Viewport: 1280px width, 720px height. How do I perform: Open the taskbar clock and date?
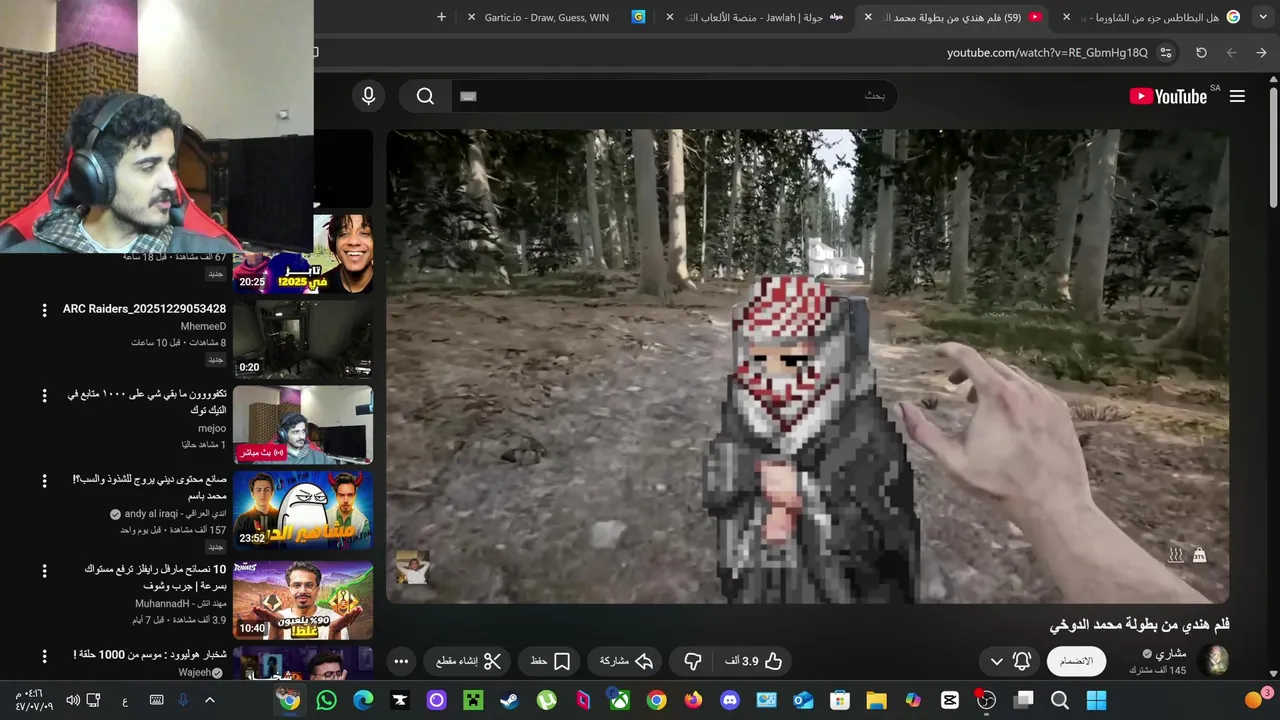(34, 700)
